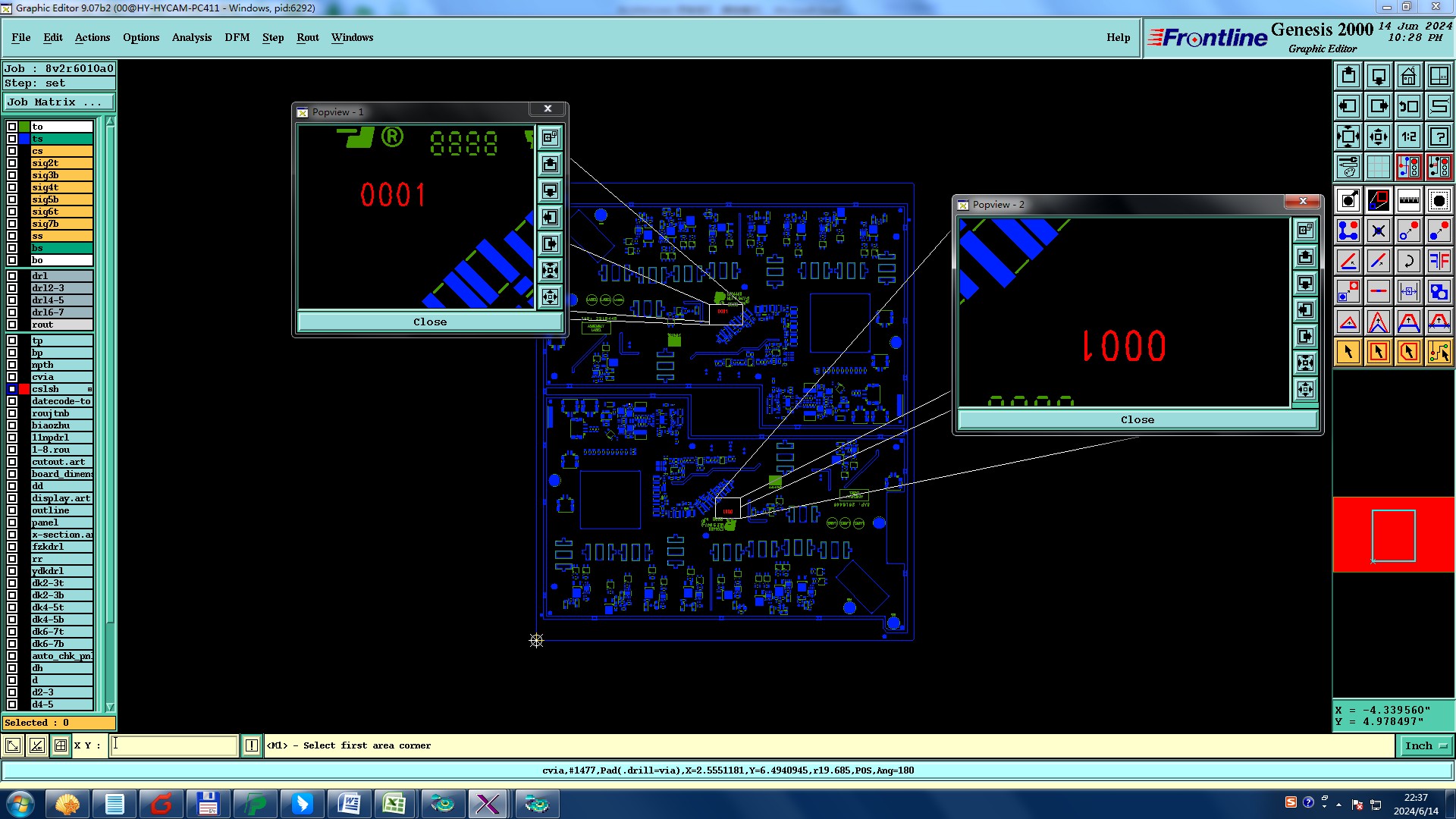The image size is (1456, 819).
Task: Click the blue color swatch of layer ts
Action: tap(24, 139)
